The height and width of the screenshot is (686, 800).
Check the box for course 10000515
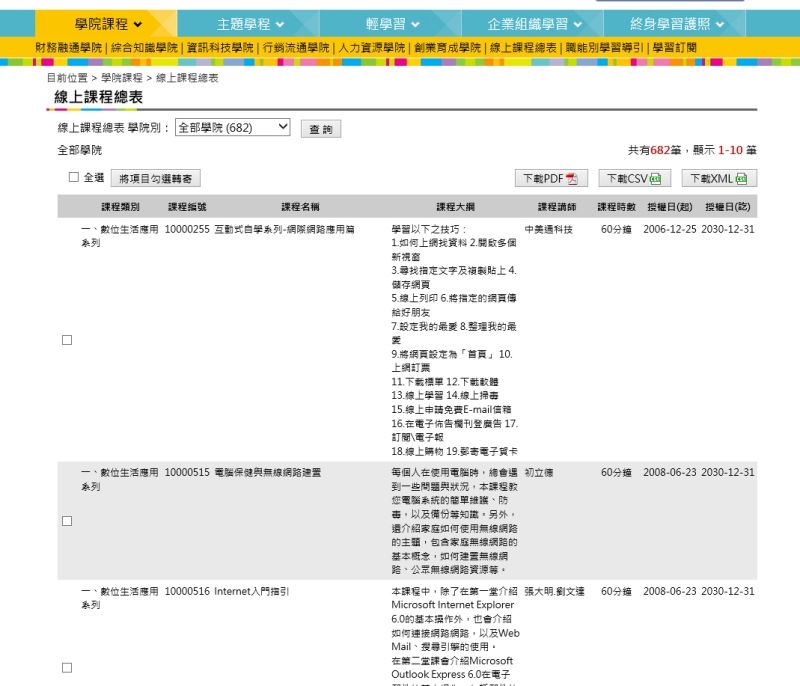click(67, 521)
